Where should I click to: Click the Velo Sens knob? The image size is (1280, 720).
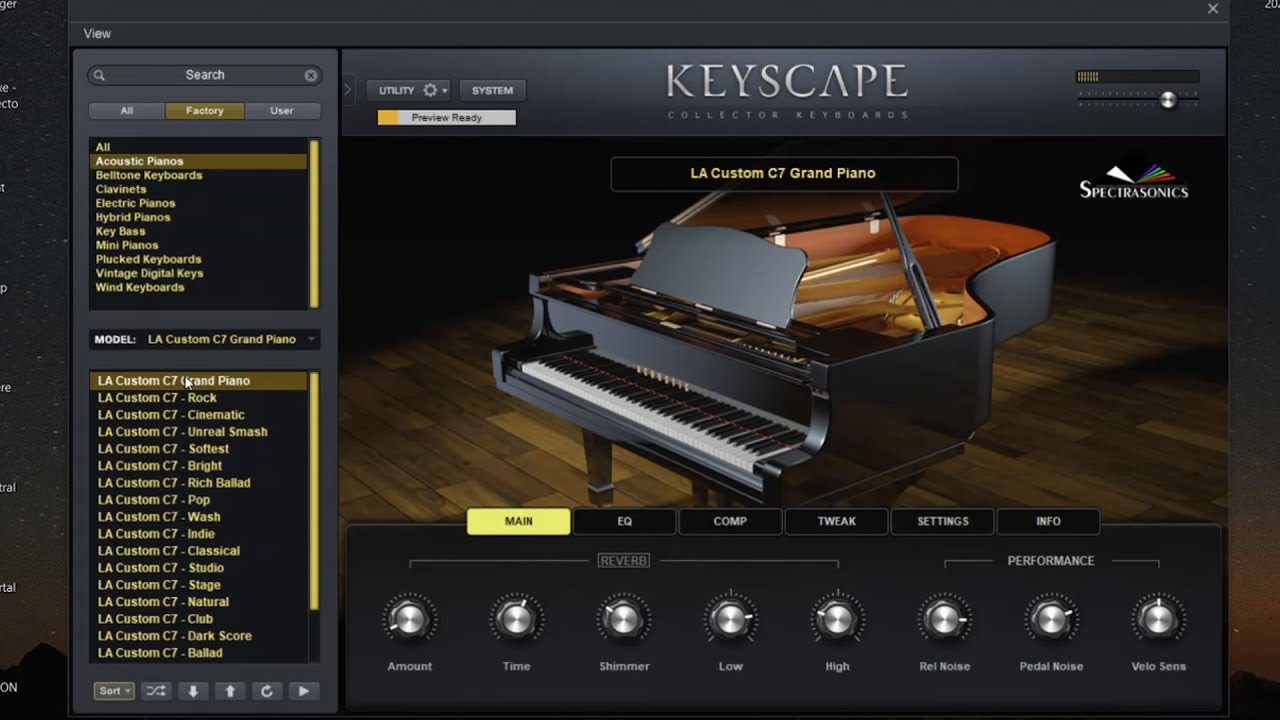click(x=1158, y=621)
